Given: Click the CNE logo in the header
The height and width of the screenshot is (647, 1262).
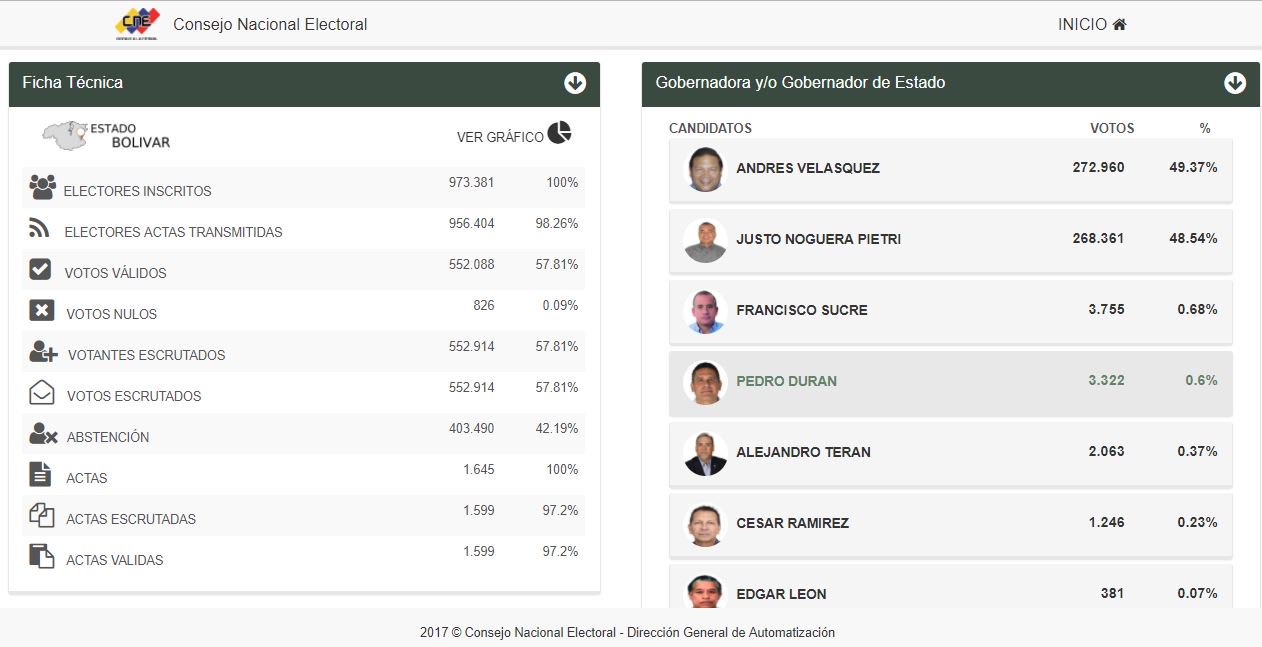Looking at the screenshot, I should coord(137,24).
